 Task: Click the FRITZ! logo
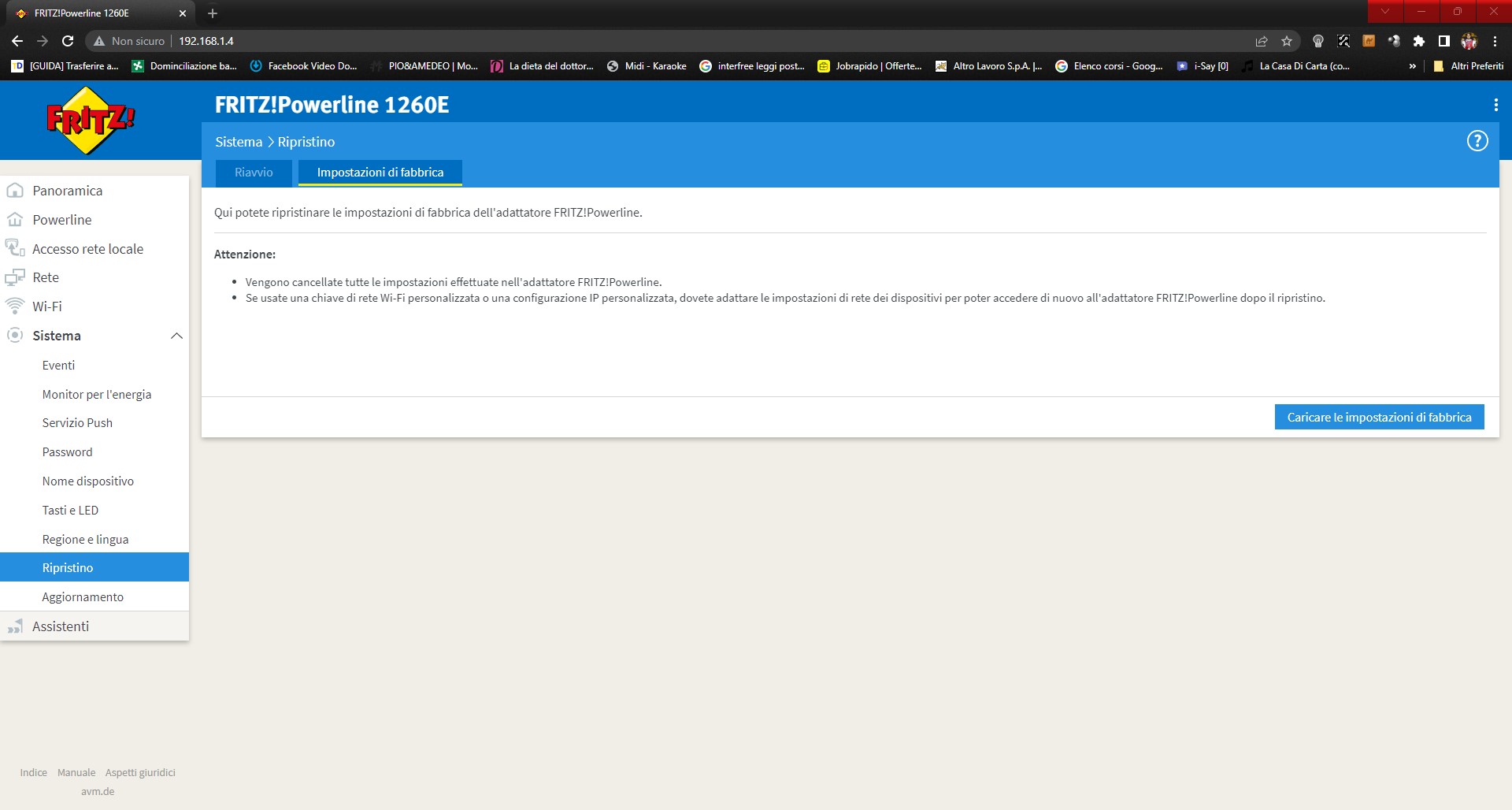[91, 120]
